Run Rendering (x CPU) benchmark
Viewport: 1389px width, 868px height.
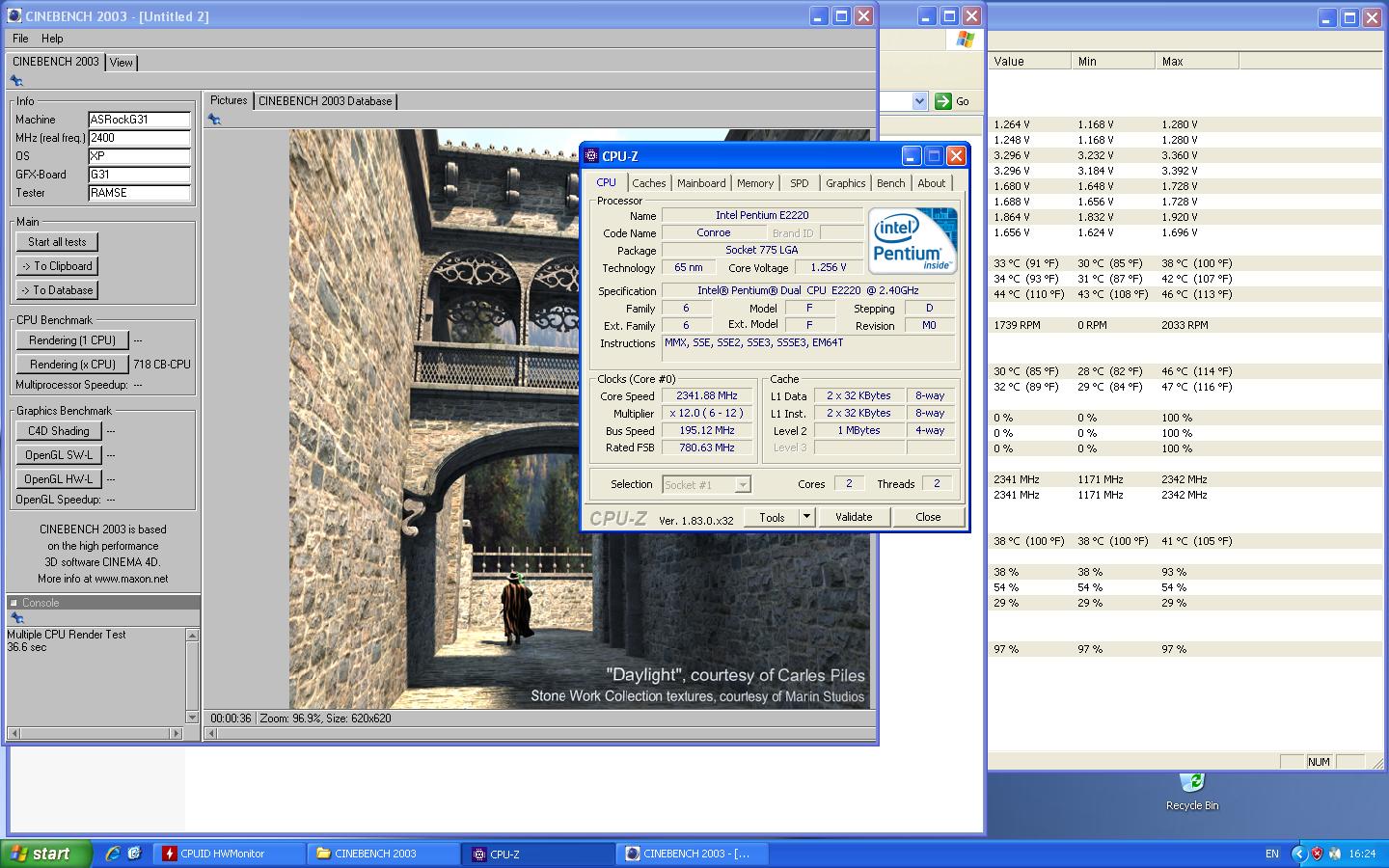pos(72,365)
